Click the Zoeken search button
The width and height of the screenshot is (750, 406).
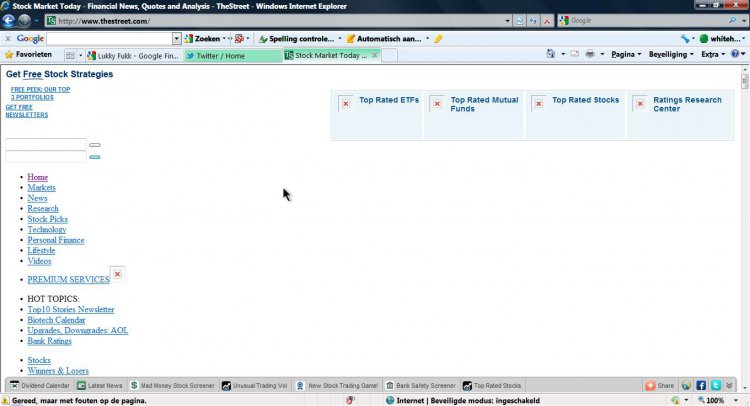pos(203,39)
